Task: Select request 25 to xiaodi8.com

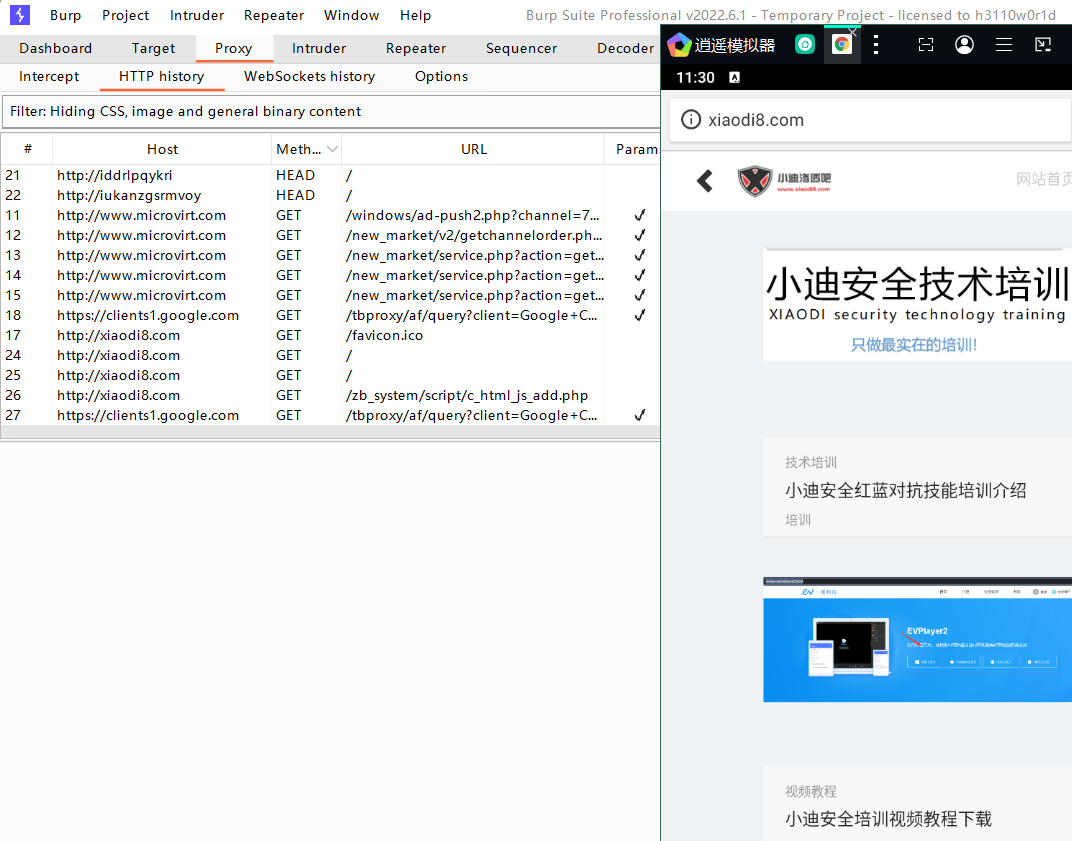Action: click(330, 375)
